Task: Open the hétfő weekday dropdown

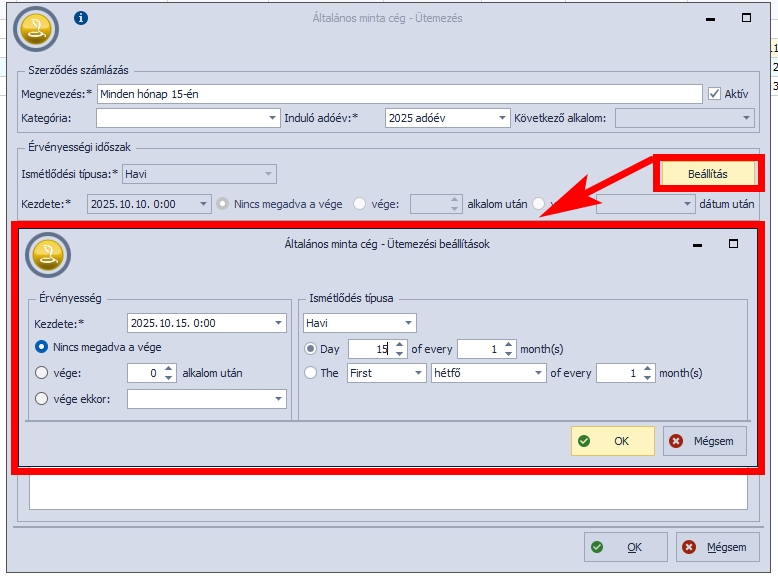Action: (538, 373)
